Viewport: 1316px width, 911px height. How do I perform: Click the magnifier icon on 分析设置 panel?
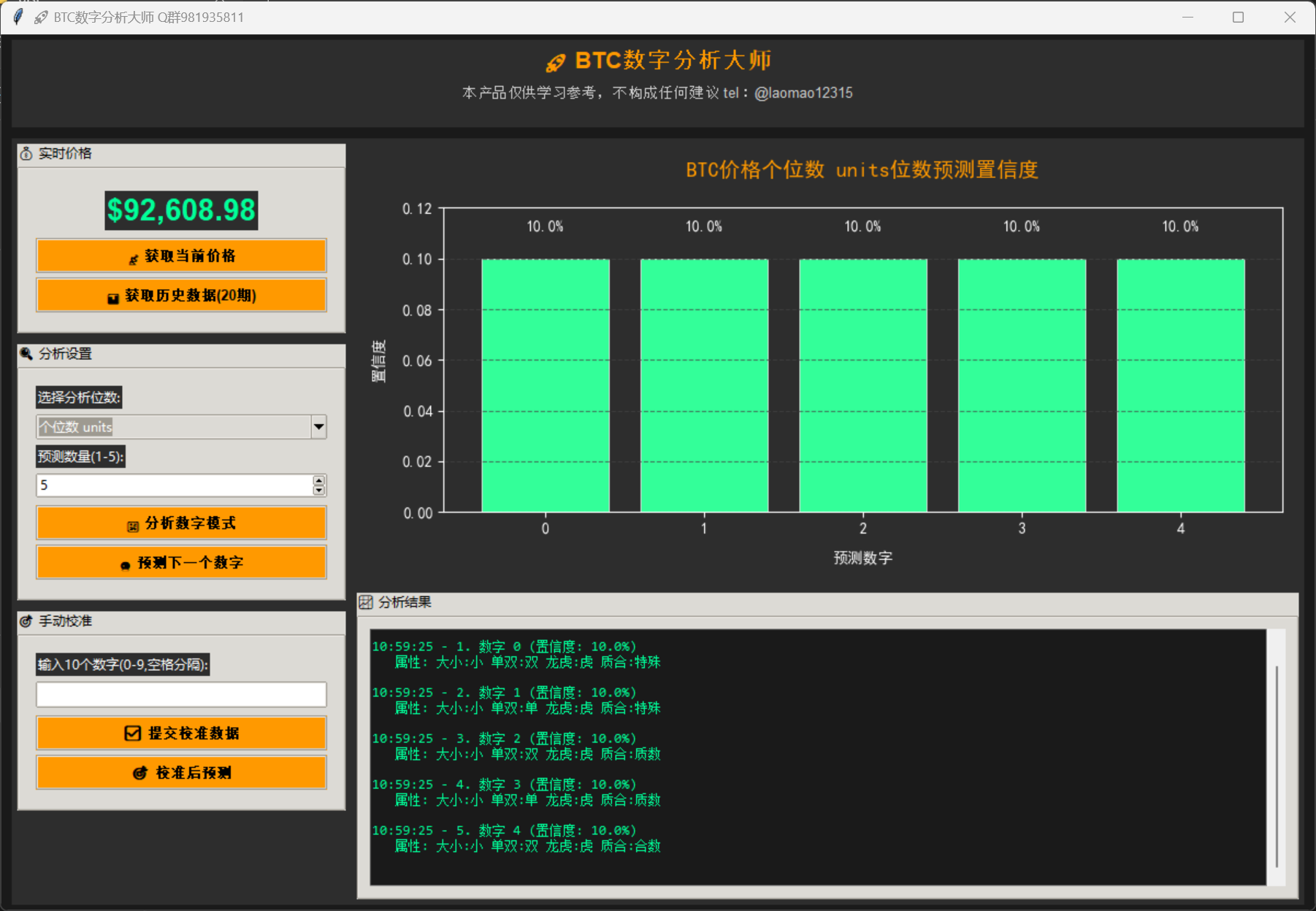[26, 353]
